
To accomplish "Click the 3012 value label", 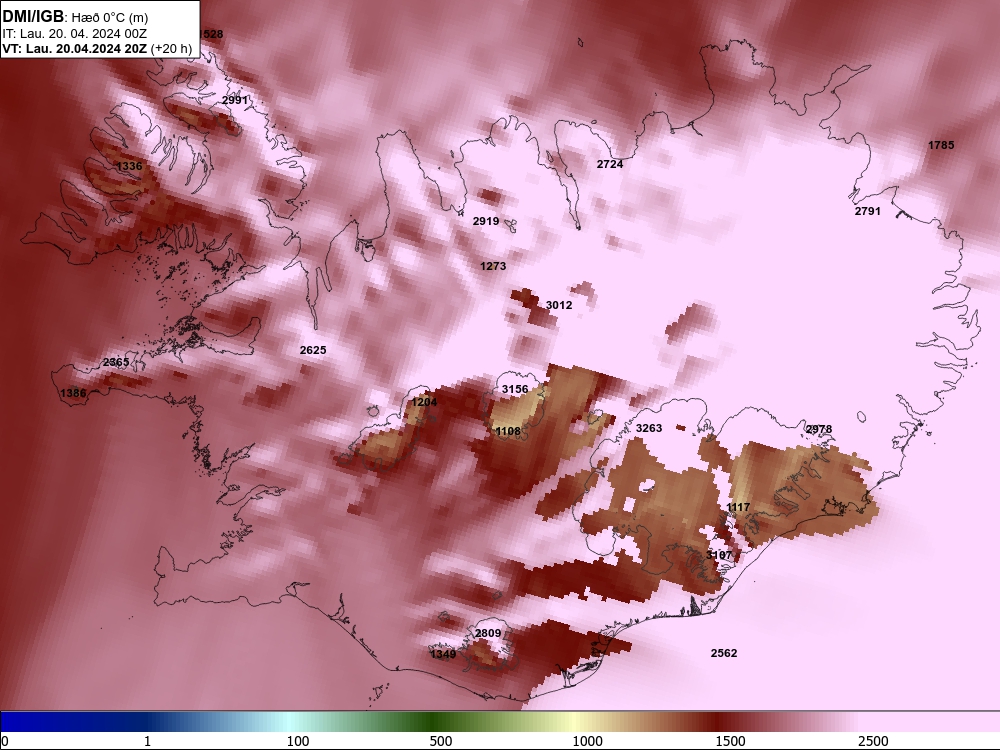I will click(x=559, y=305).
